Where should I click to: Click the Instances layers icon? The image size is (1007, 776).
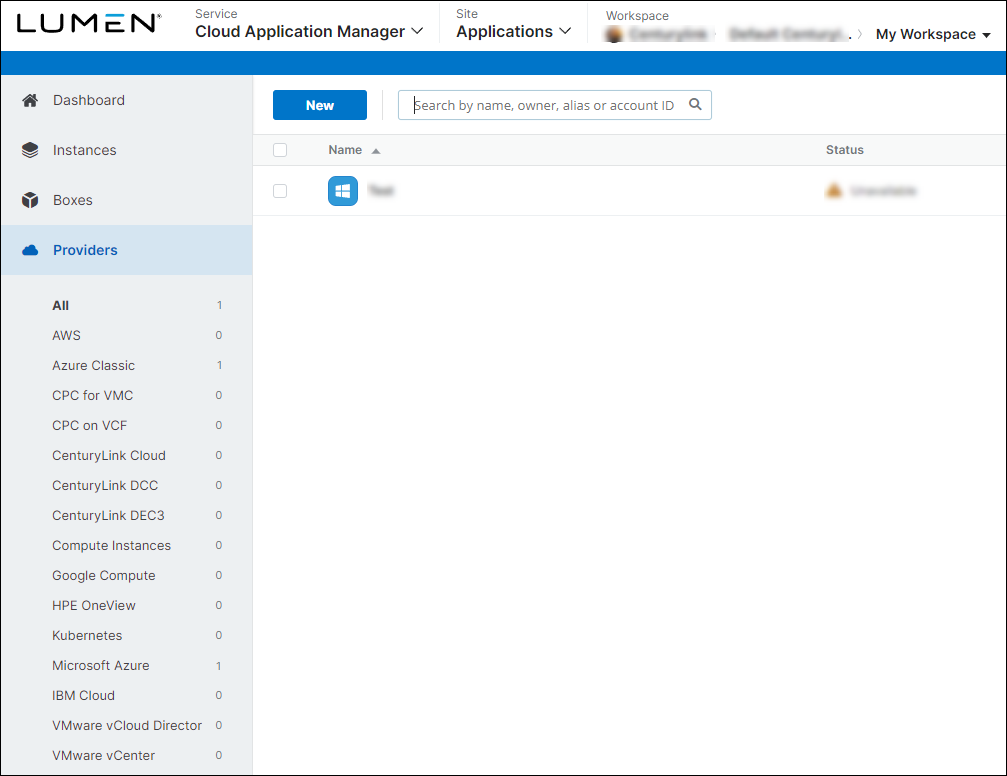pos(30,150)
